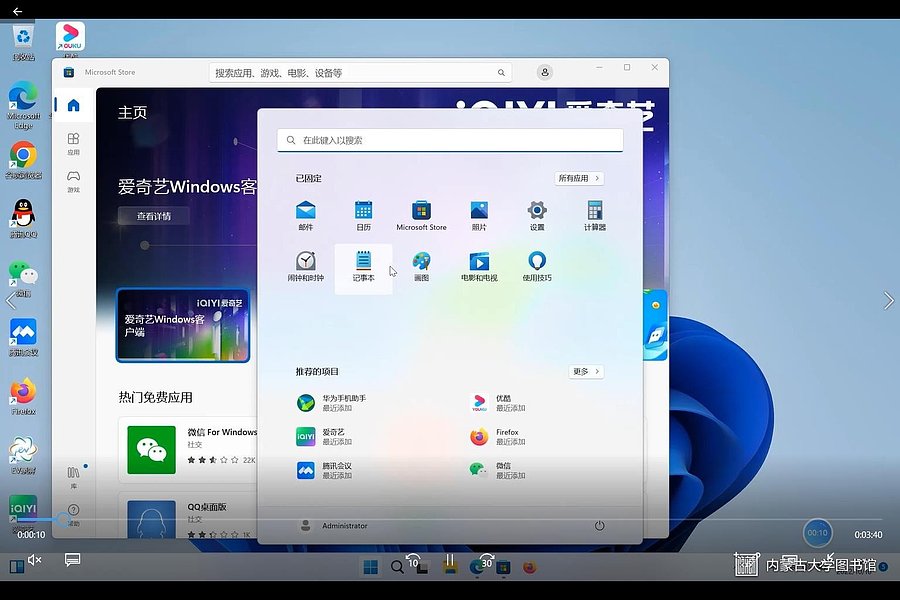Toggle the video captions icon
Viewport: 900px width, 600px height.
72,560
